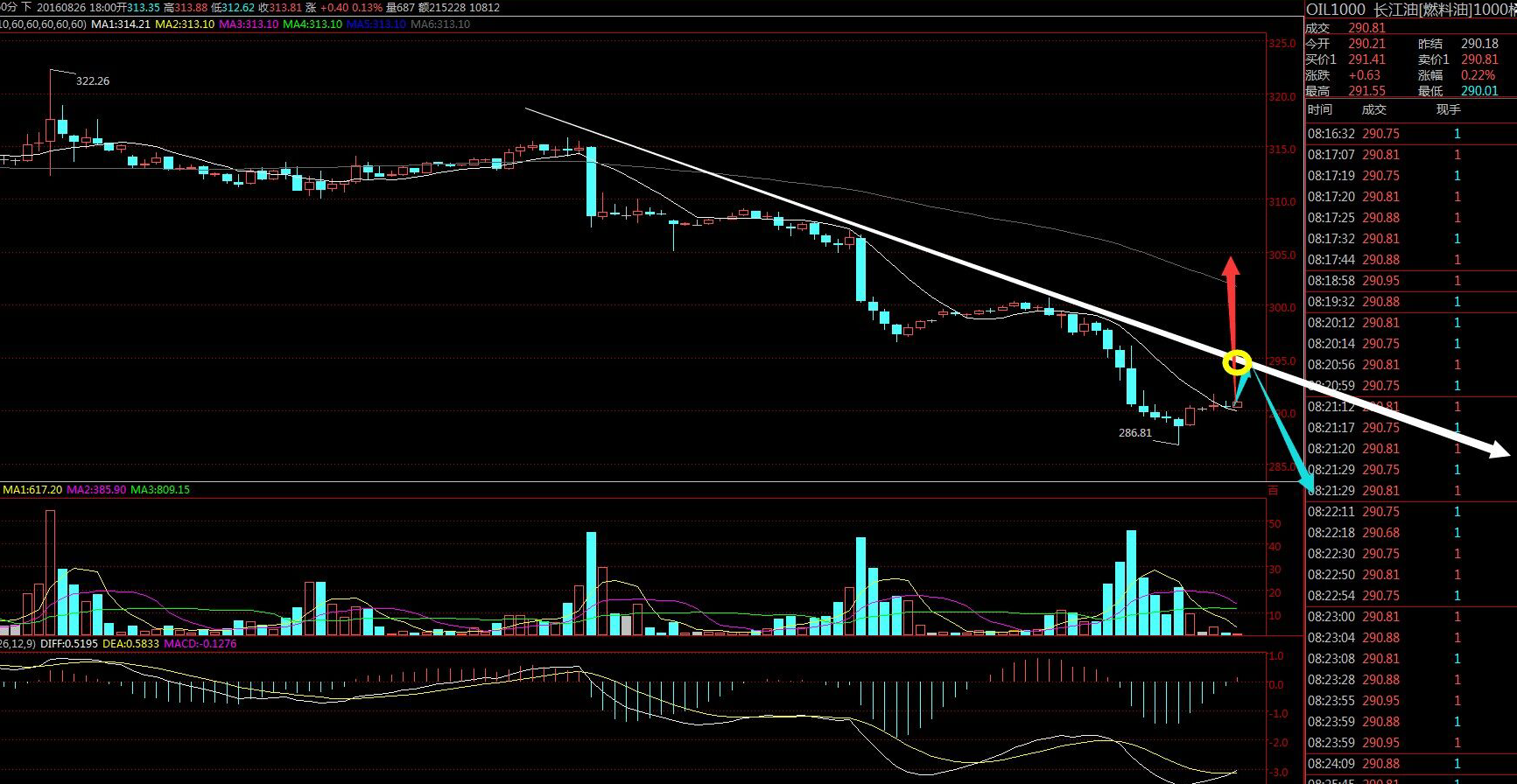Select the 08:21:17 tick row
Image resolution: width=1517 pixels, height=784 pixels.
click(x=1410, y=428)
